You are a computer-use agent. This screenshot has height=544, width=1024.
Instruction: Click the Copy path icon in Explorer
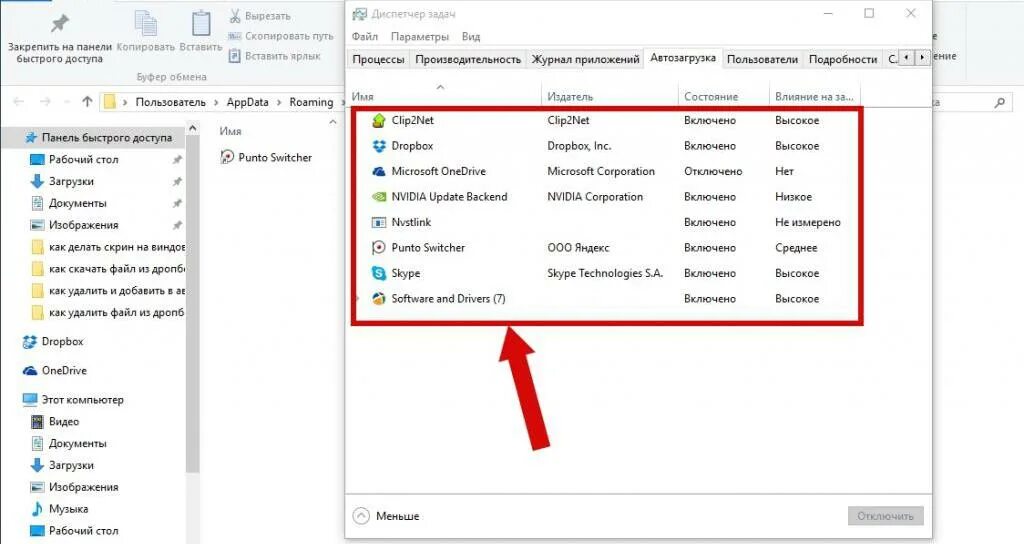235,36
